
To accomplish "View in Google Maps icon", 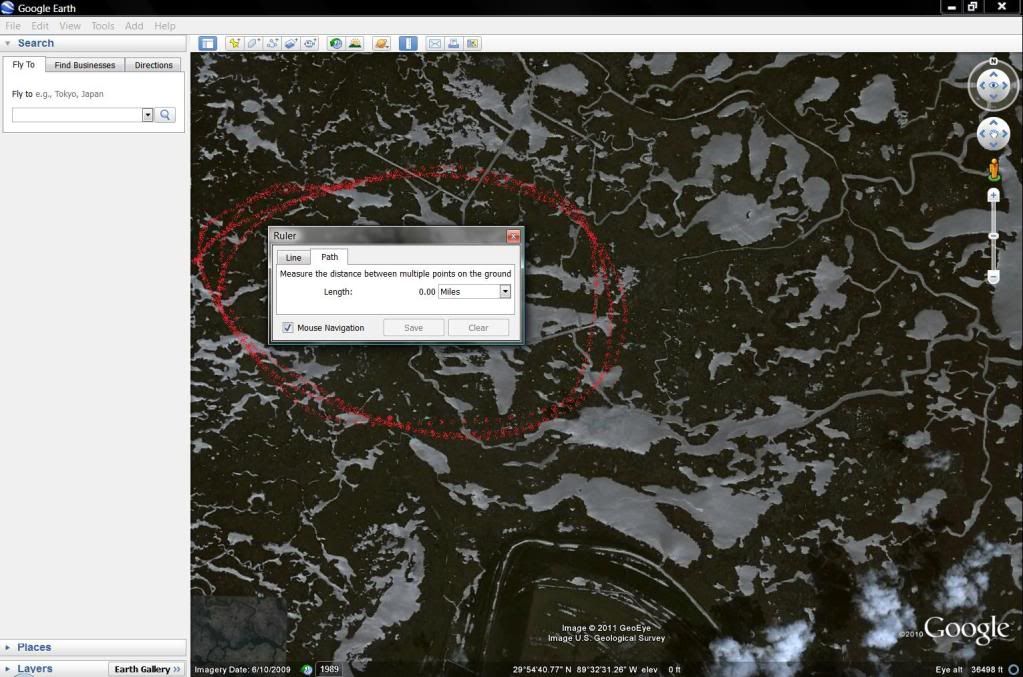I will [472, 43].
